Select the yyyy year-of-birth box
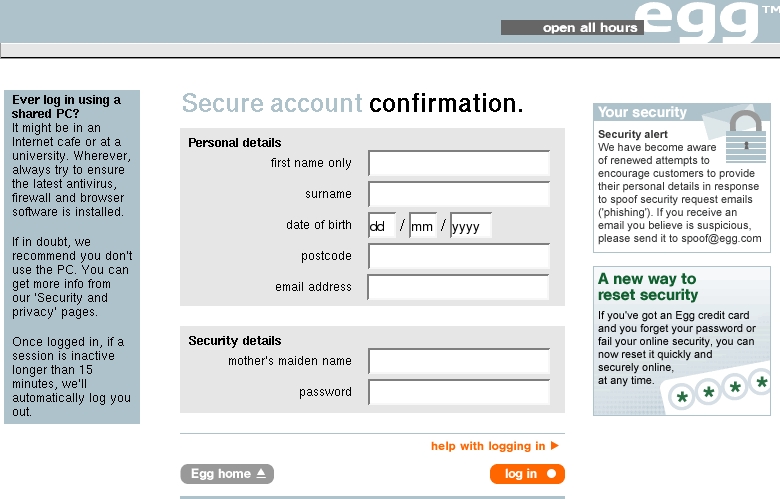The height and width of the screenshot is (499, 780). pyautogui.click(x=471, y=225)
